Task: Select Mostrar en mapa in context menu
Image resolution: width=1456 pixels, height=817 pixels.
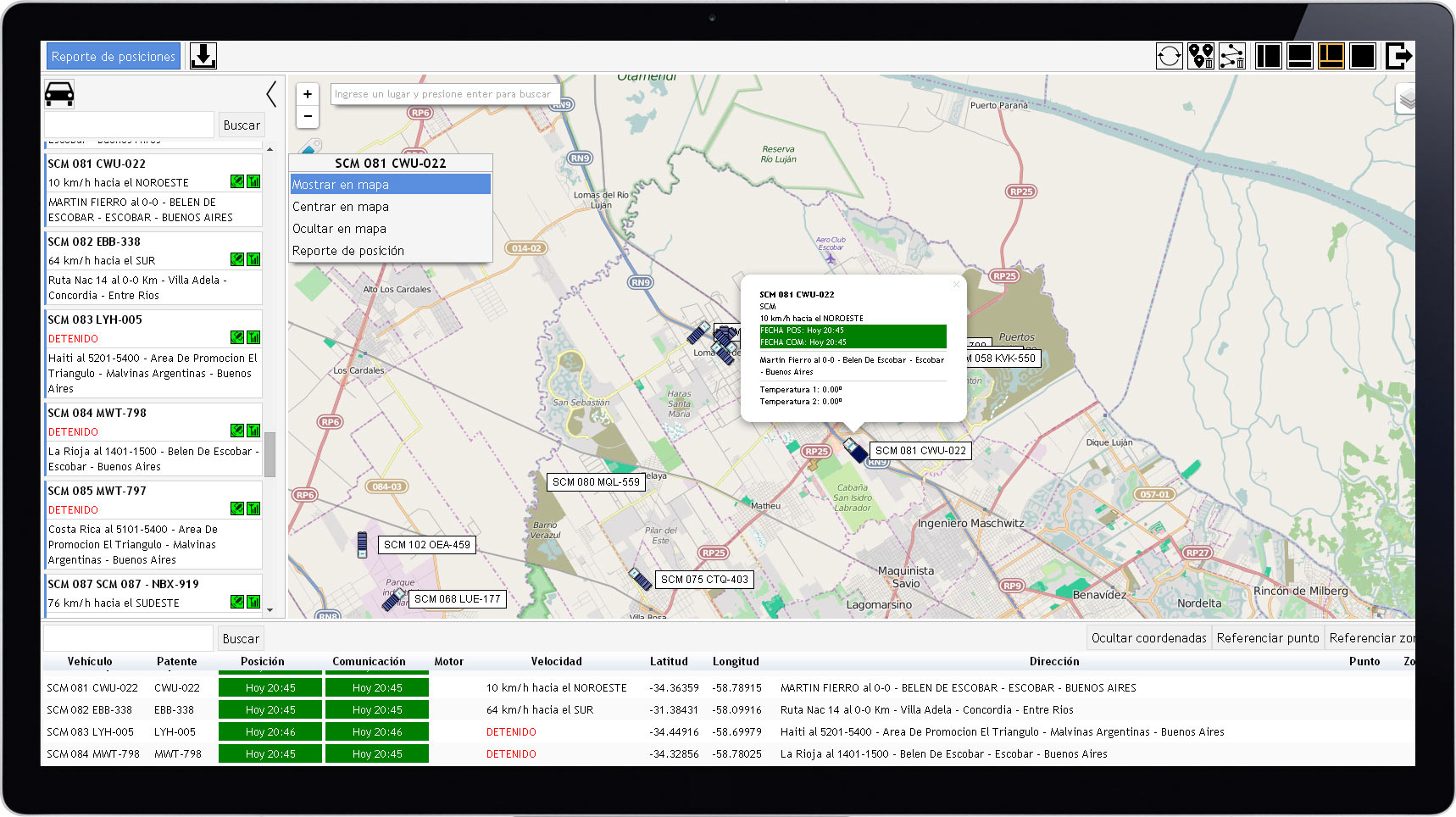Action: 391,184
